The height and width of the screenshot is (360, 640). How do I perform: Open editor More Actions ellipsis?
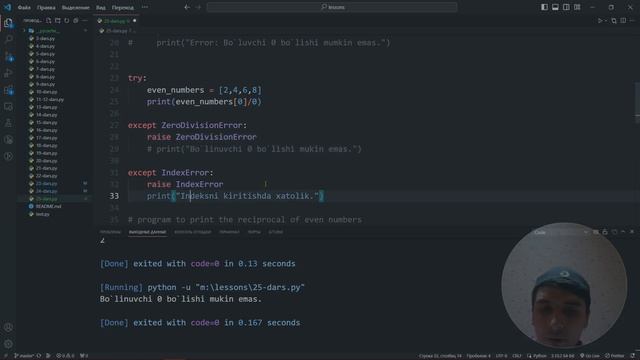(x=632, y=20)
